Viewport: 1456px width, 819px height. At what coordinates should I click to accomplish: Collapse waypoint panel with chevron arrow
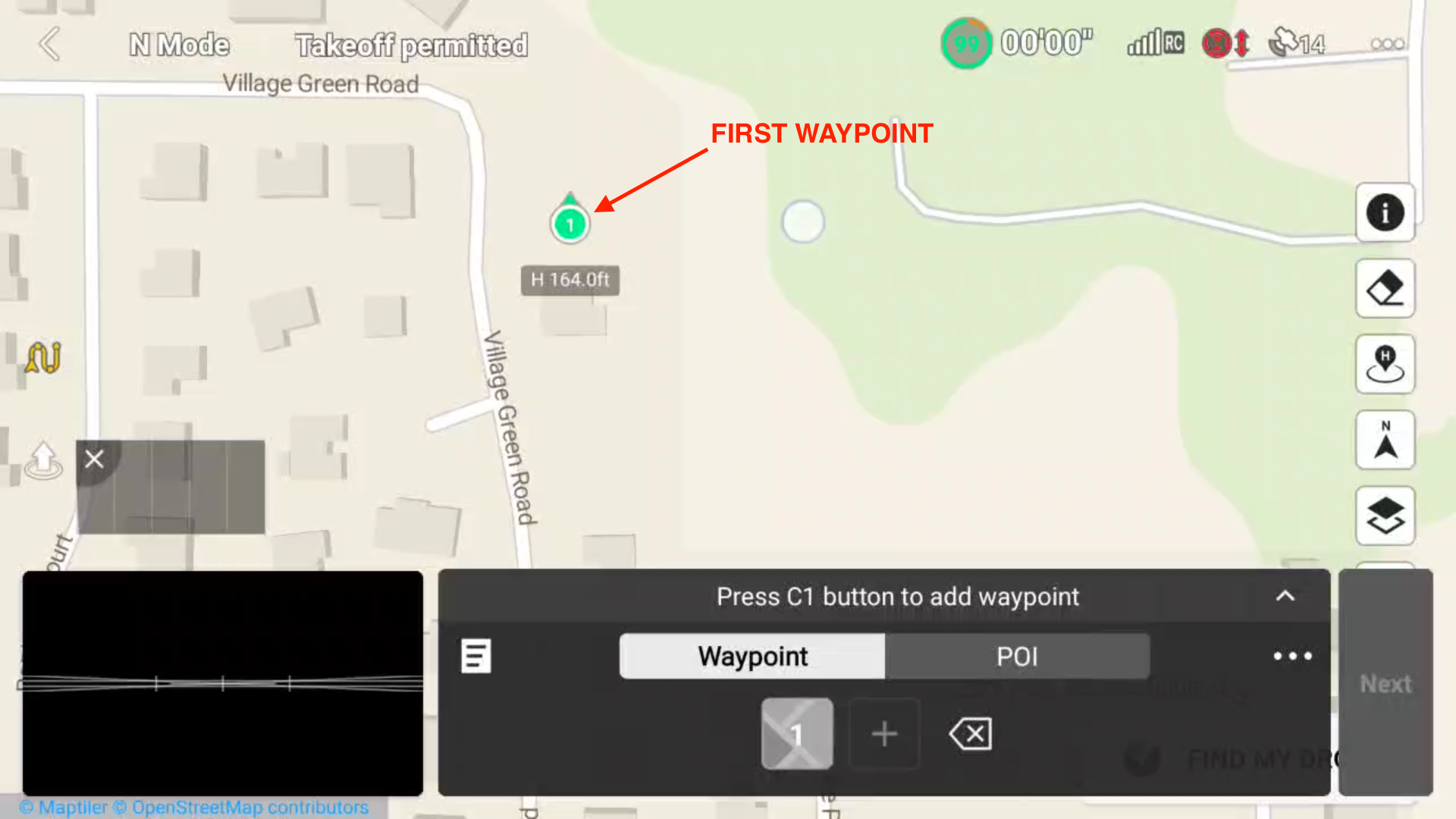[x=1285, y=596]
